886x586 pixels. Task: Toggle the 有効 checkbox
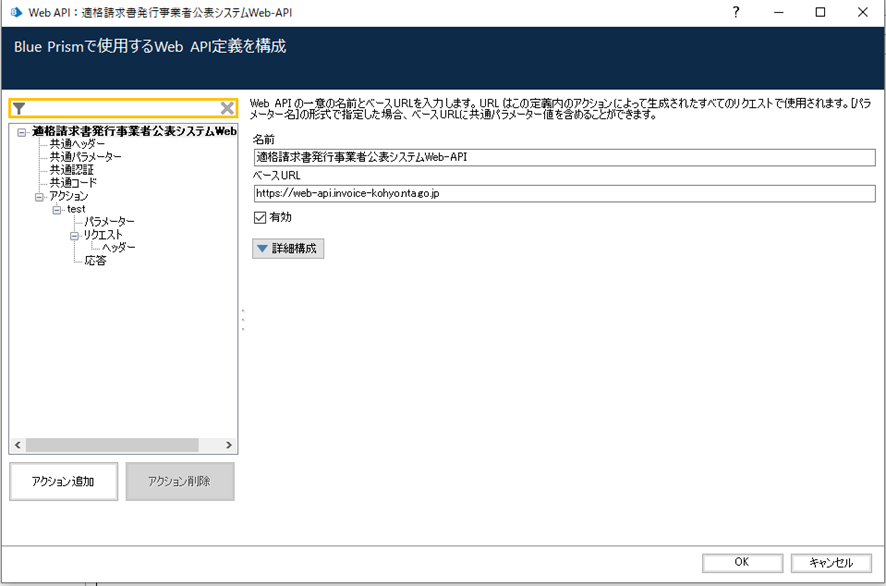click(x=260, y=218)
